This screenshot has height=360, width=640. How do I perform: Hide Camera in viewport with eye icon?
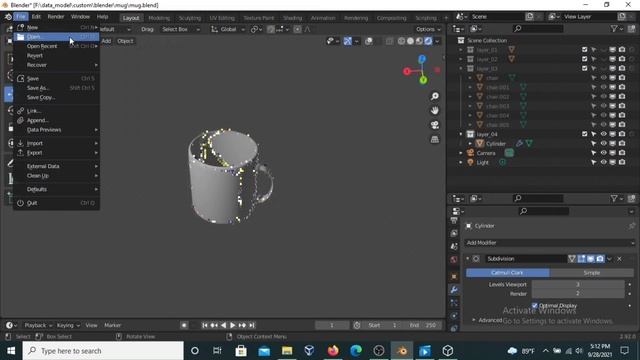click(603, 153)
